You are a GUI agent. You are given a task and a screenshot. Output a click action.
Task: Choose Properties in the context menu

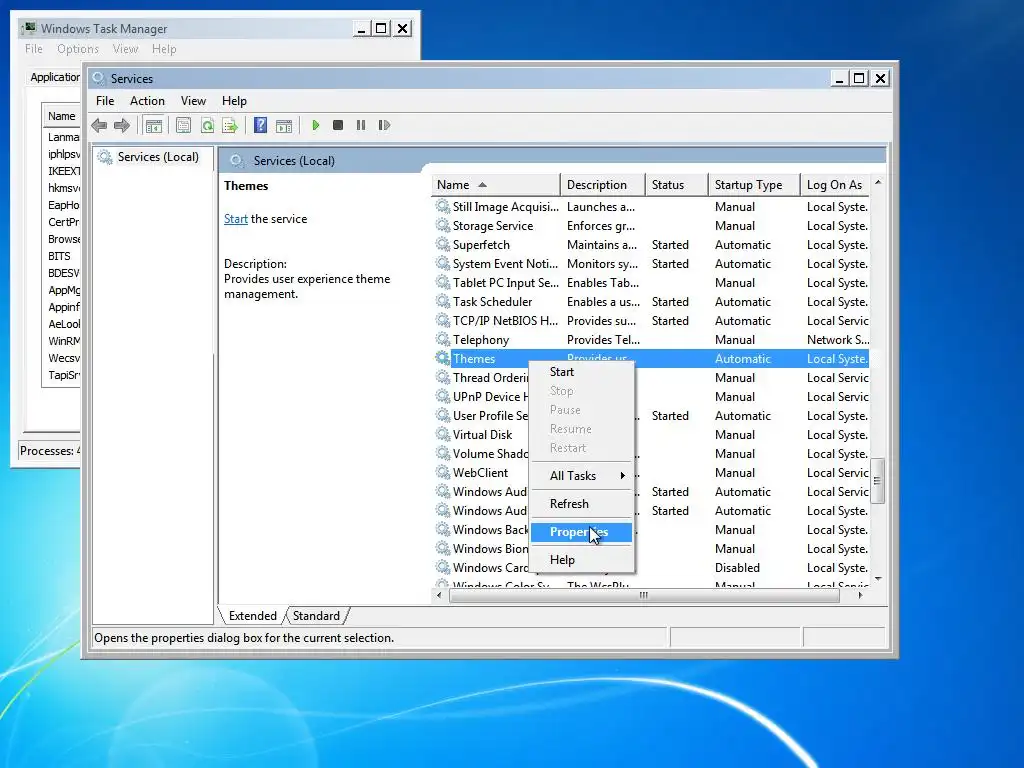(x=581, y=532)
